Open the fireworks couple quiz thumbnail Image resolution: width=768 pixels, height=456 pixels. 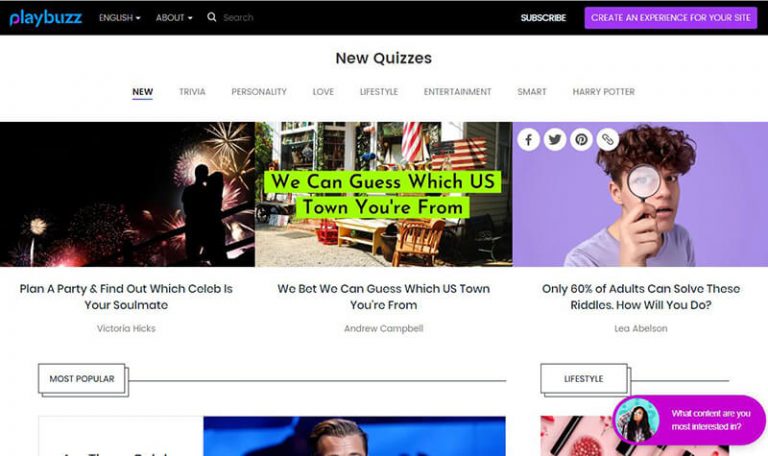127,194
